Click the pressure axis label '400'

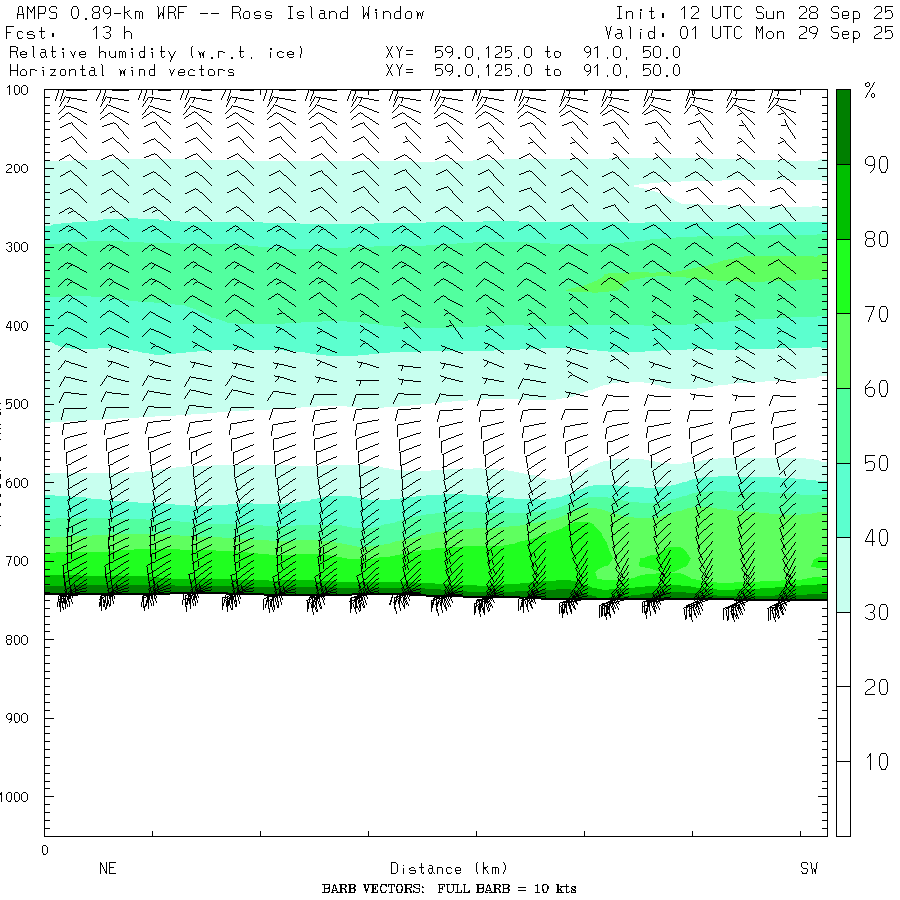(17, 326)
